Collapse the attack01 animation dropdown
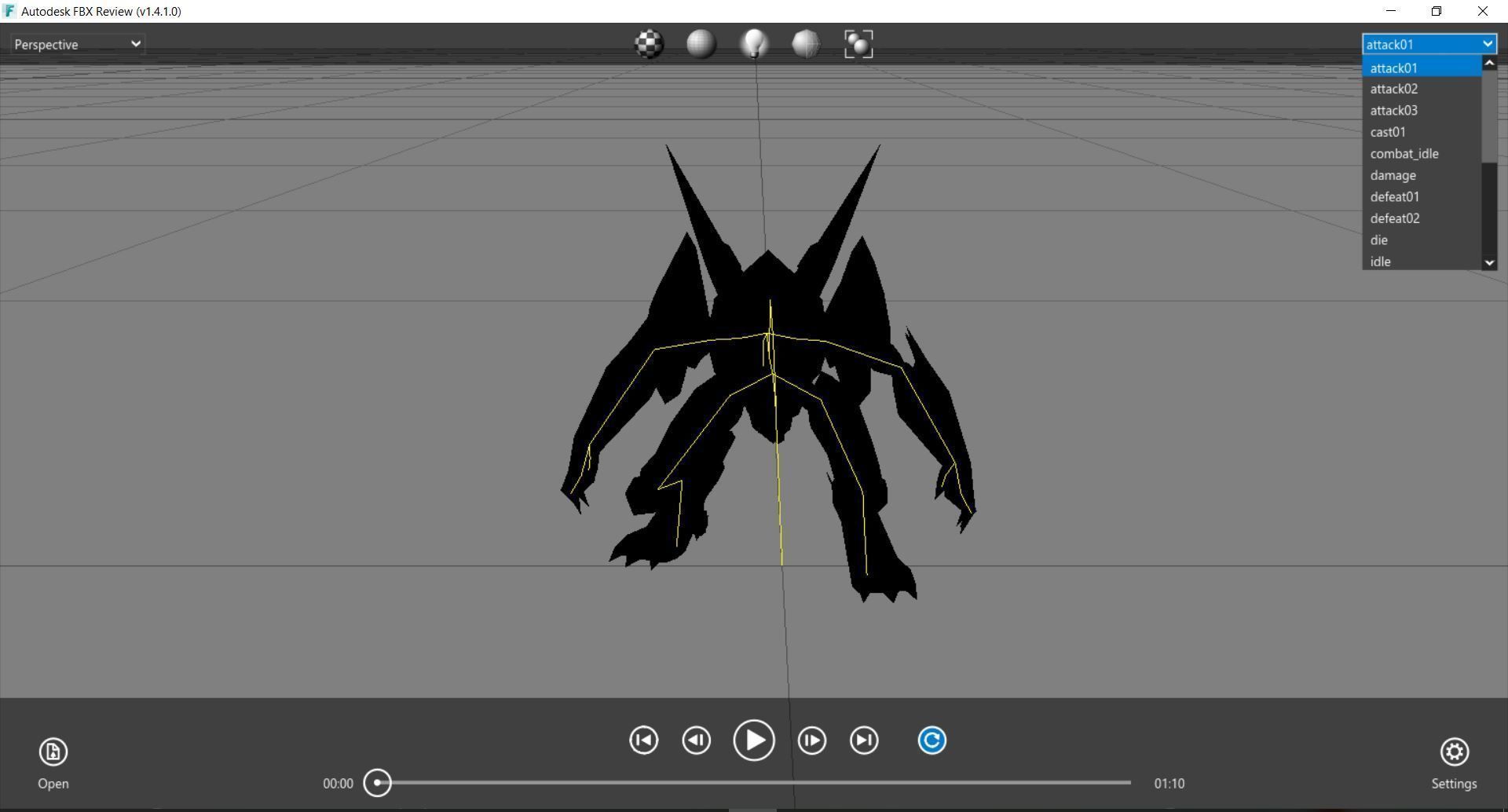 tap(1429, 44)
